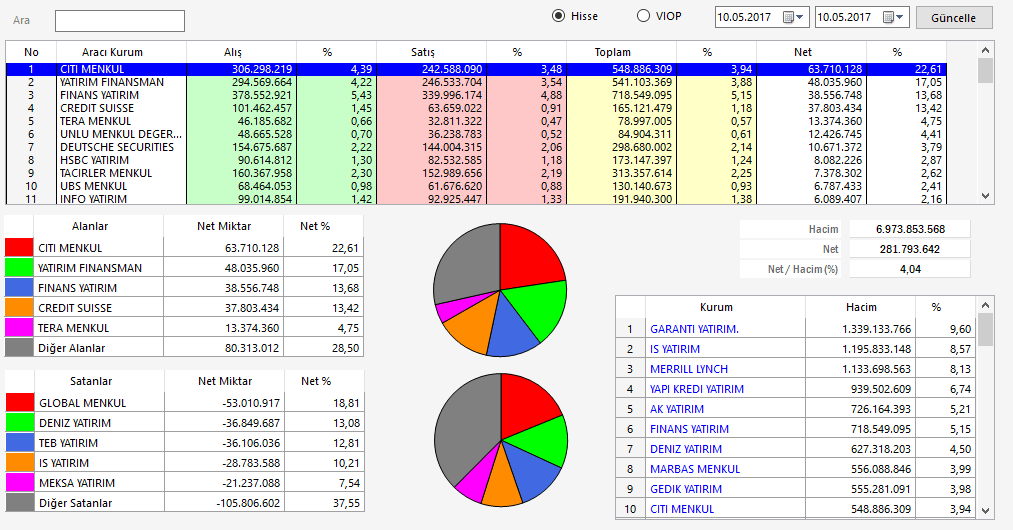Open GEDIK YATIRIM link
This screenshot has height=530, width=1013.
pyautogui.click(x=685, y=489)
